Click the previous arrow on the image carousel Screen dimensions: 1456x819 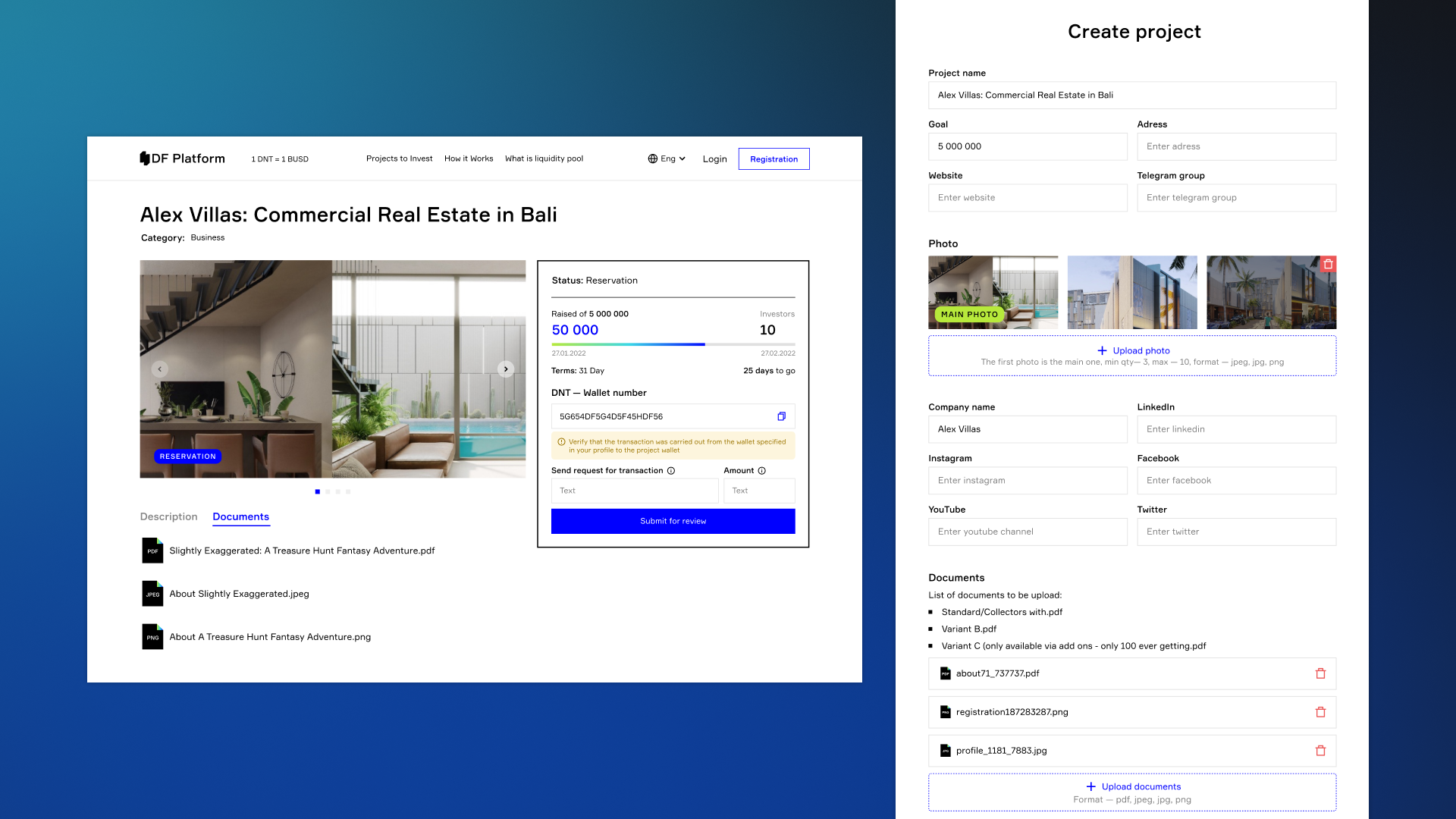[160, 369]
